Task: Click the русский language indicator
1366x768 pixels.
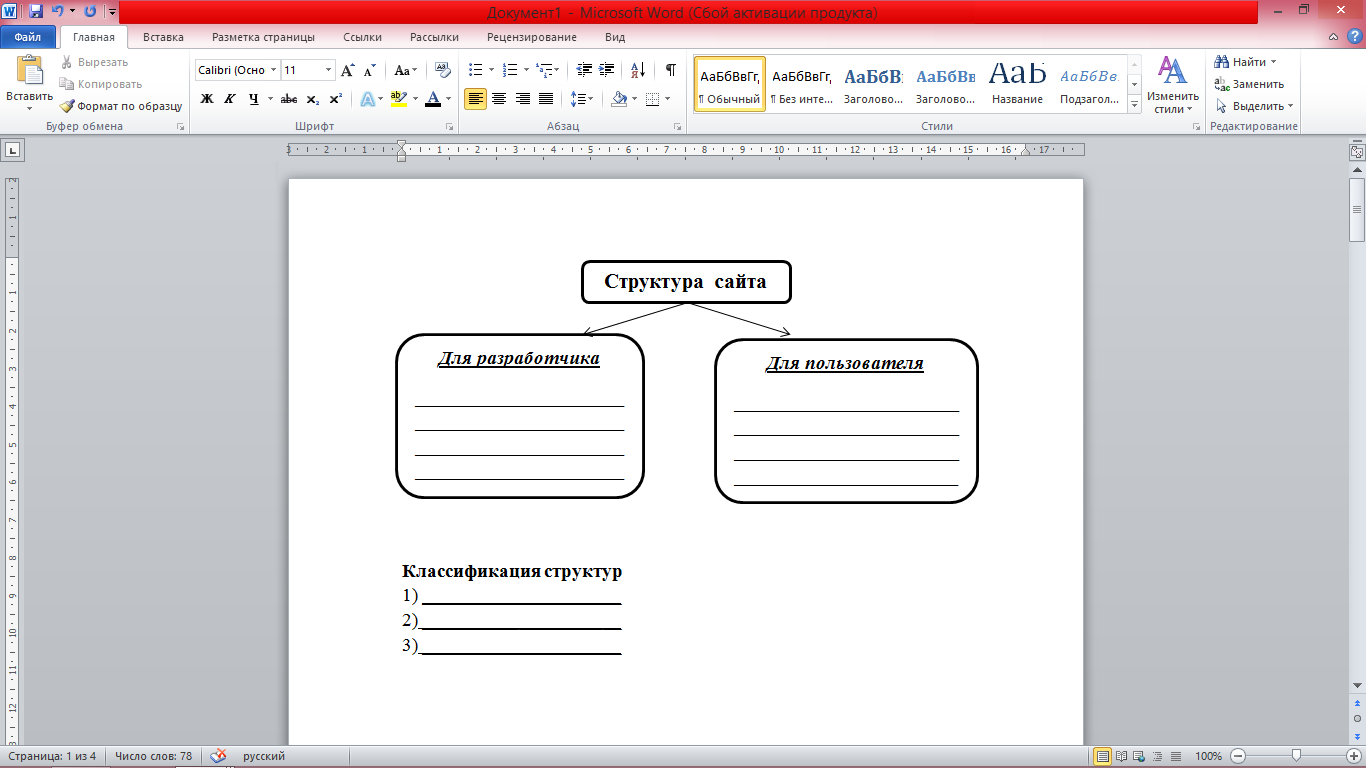Action: coord(264,756)
